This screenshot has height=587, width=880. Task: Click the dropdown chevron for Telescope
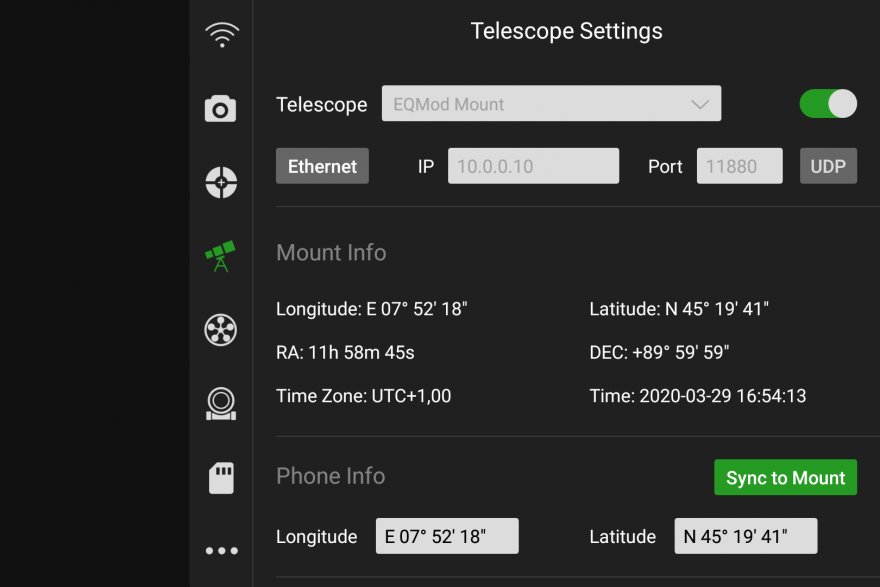point(700,104)
